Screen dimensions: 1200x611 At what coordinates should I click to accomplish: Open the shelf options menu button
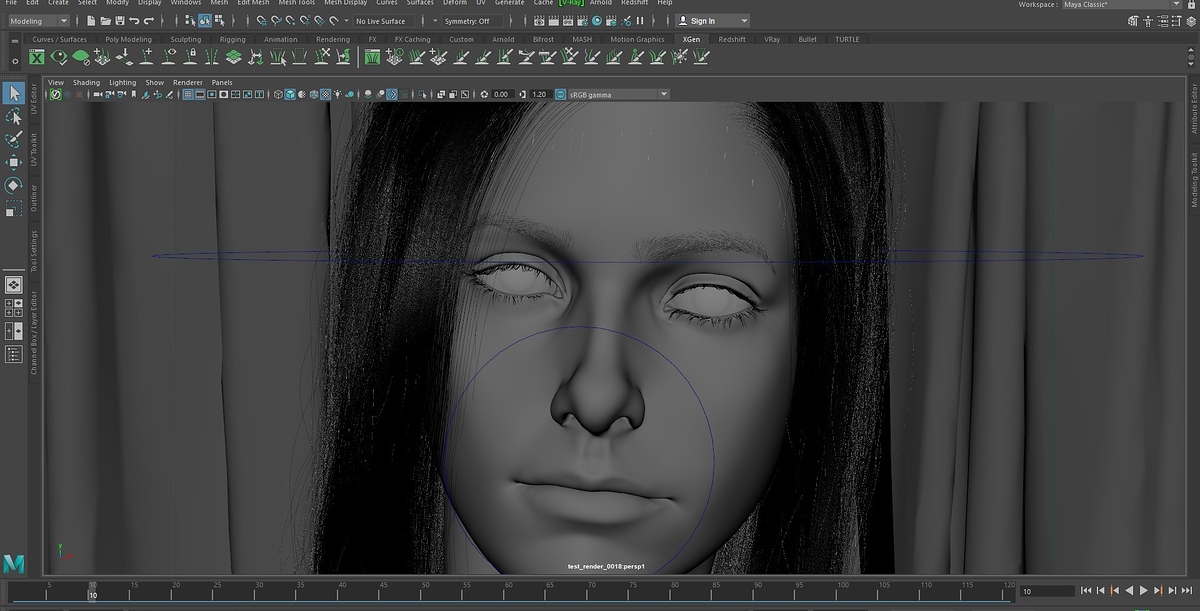[14, 61]
